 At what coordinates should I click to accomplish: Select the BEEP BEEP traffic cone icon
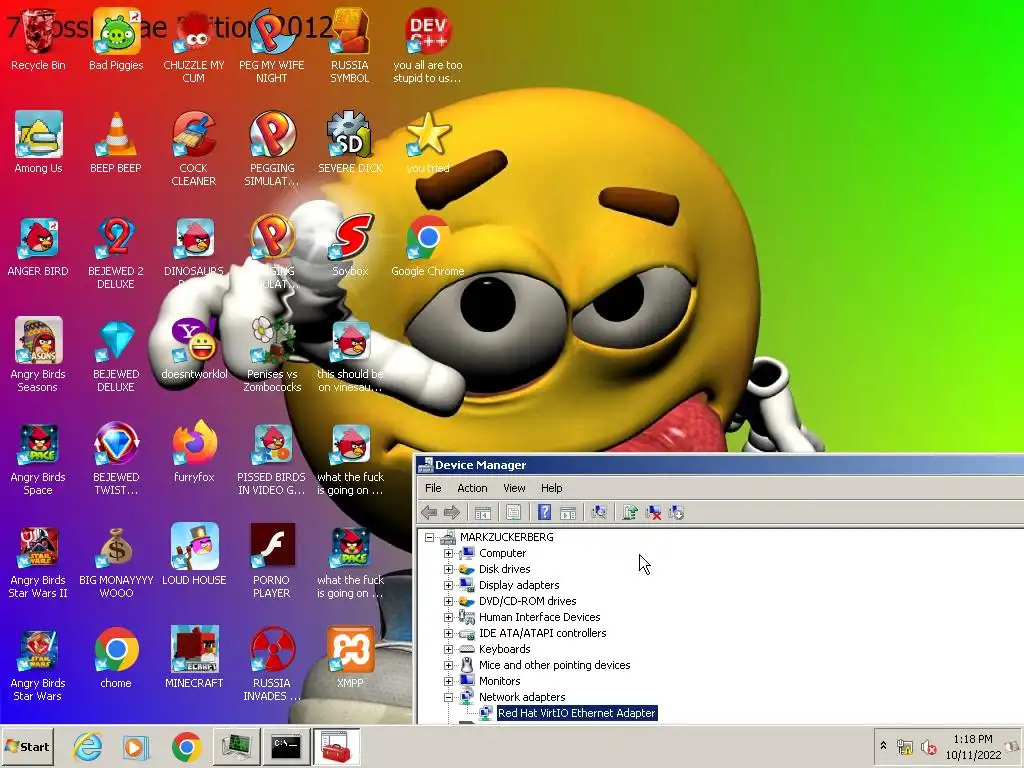(116, 142)
